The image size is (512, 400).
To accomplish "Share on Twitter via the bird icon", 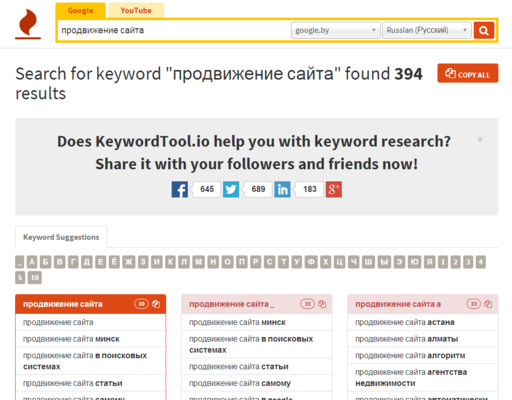I will coord(231,189).
